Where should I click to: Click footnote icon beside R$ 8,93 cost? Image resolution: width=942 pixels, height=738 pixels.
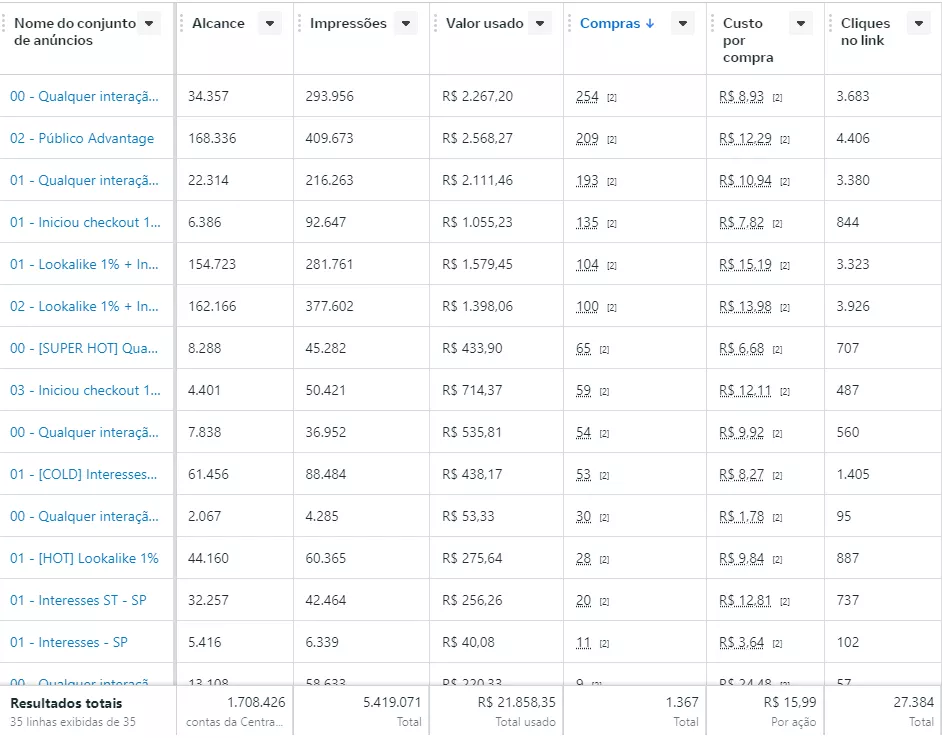pos(777,98)
